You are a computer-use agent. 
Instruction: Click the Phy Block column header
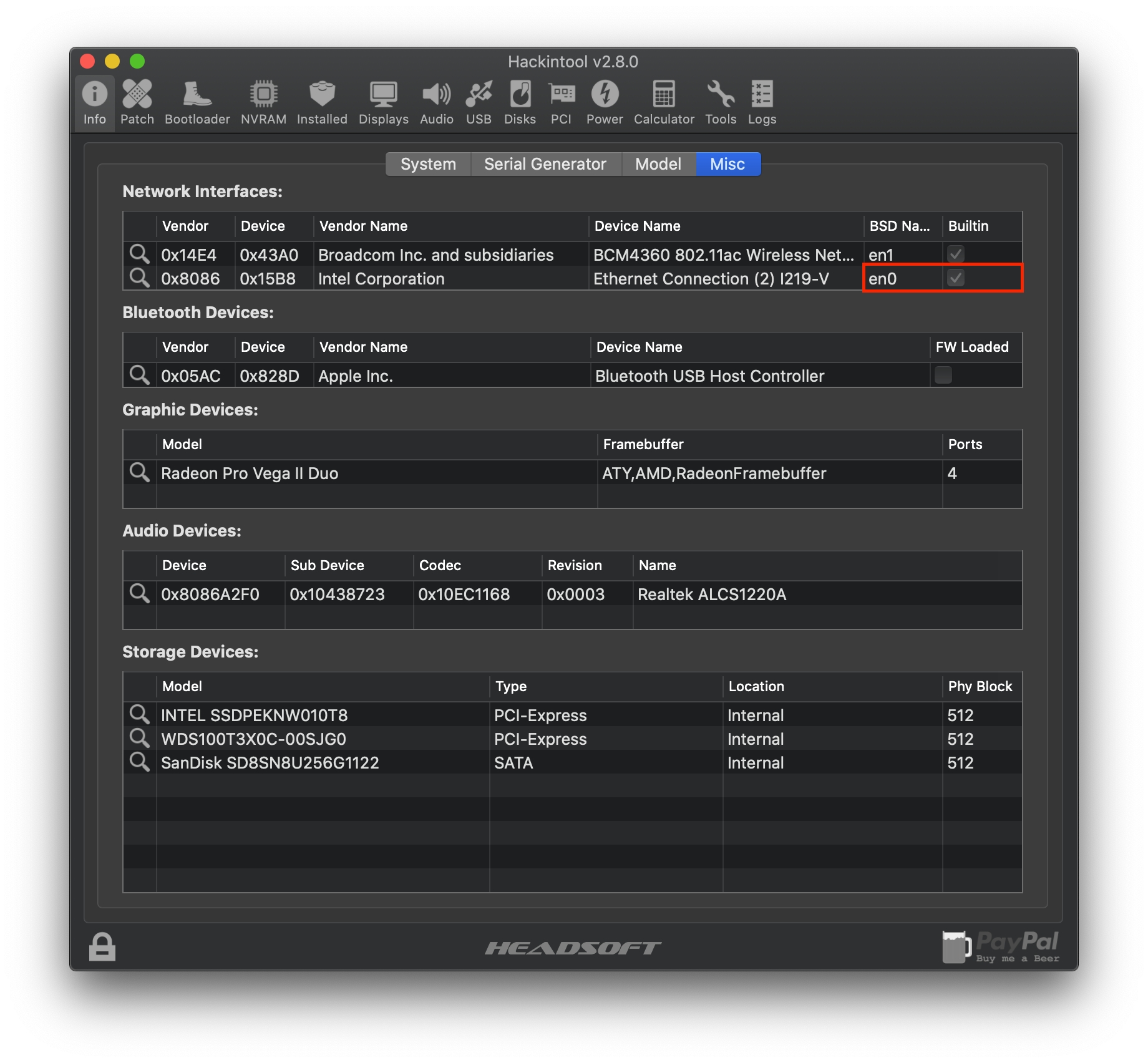point(982,686)
